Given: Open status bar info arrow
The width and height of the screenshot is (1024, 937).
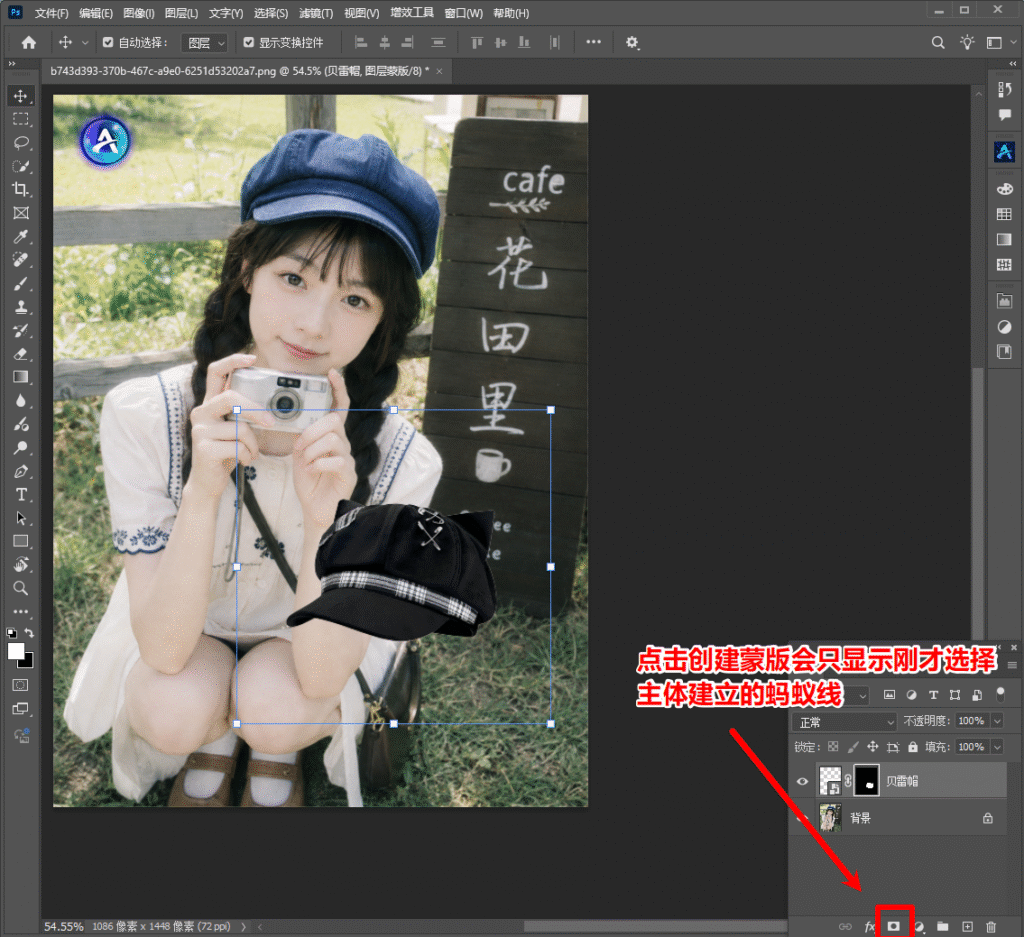Looking at the screenshot, I should pos(244,927).
